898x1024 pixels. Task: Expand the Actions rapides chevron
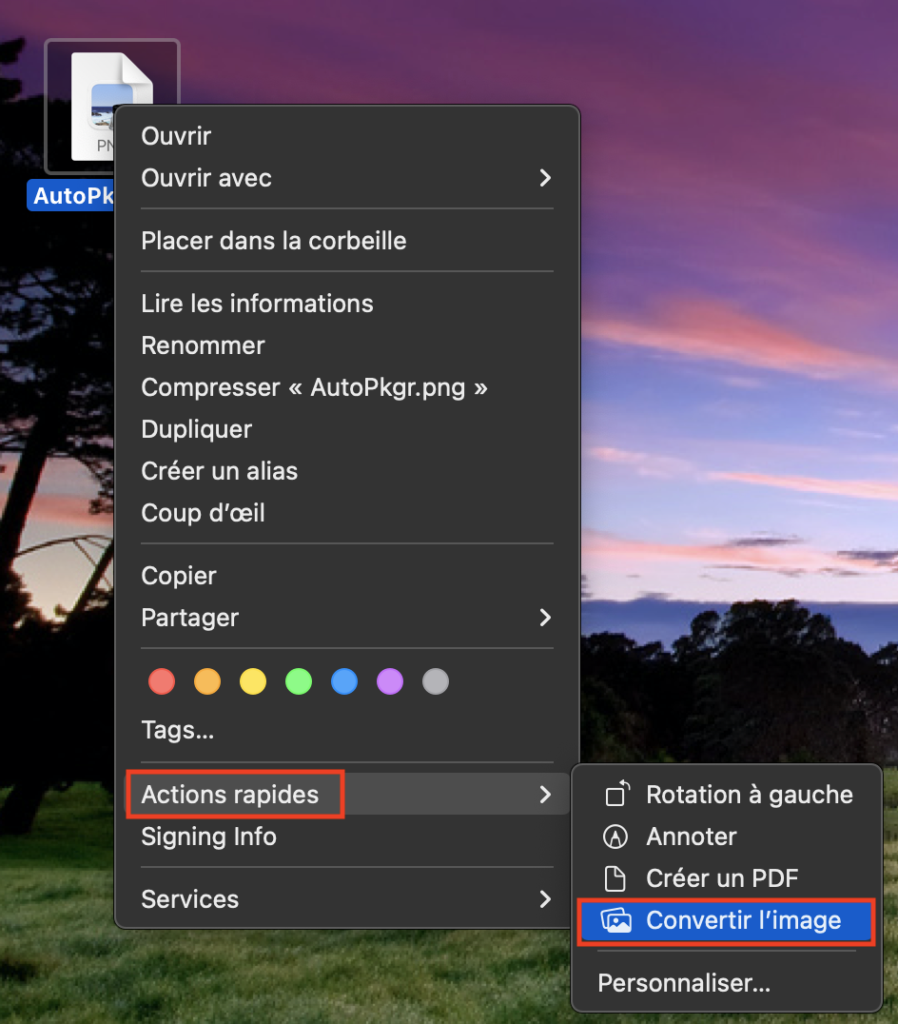coord(545,794)
